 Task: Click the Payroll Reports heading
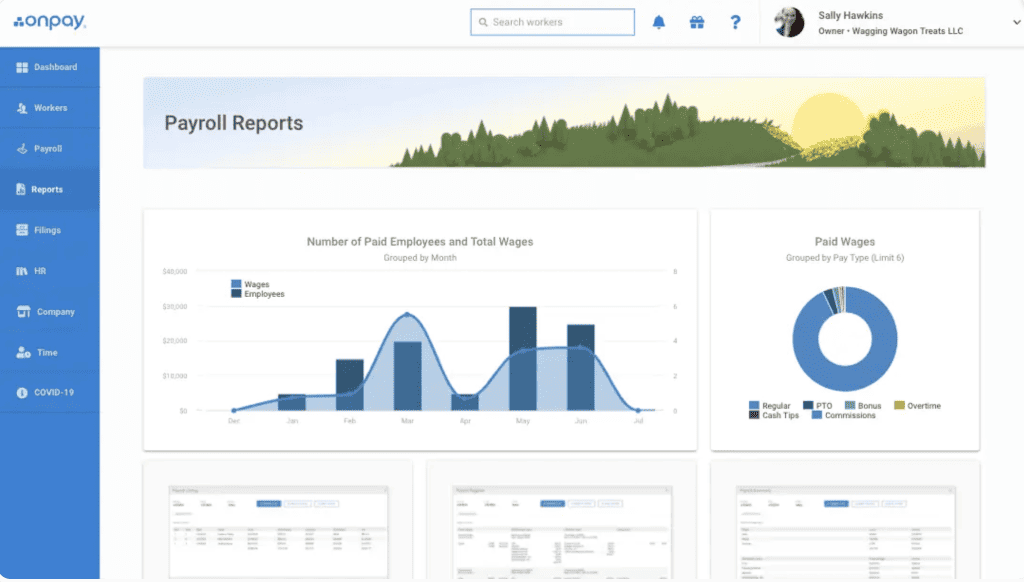(x=234, y=123)
